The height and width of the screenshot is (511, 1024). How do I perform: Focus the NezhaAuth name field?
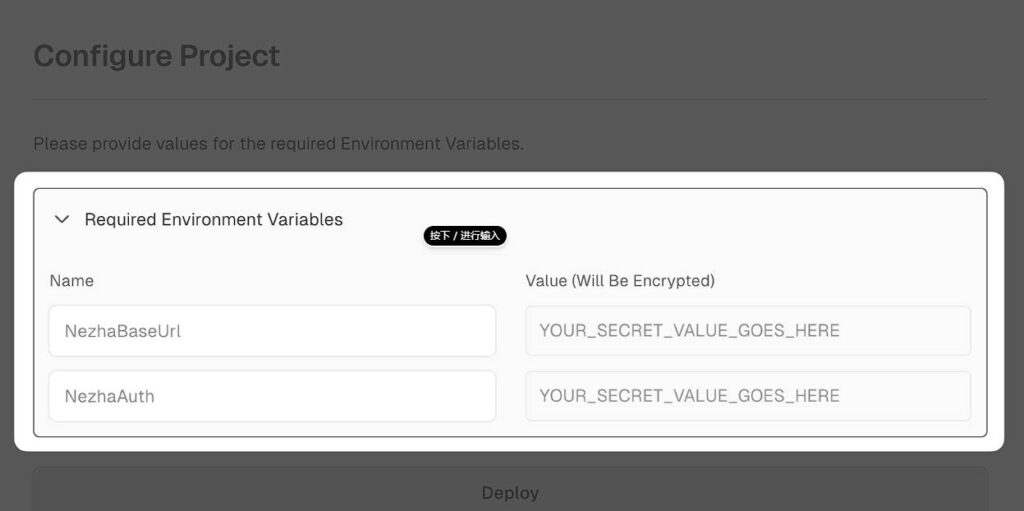(x=272, y=396)
